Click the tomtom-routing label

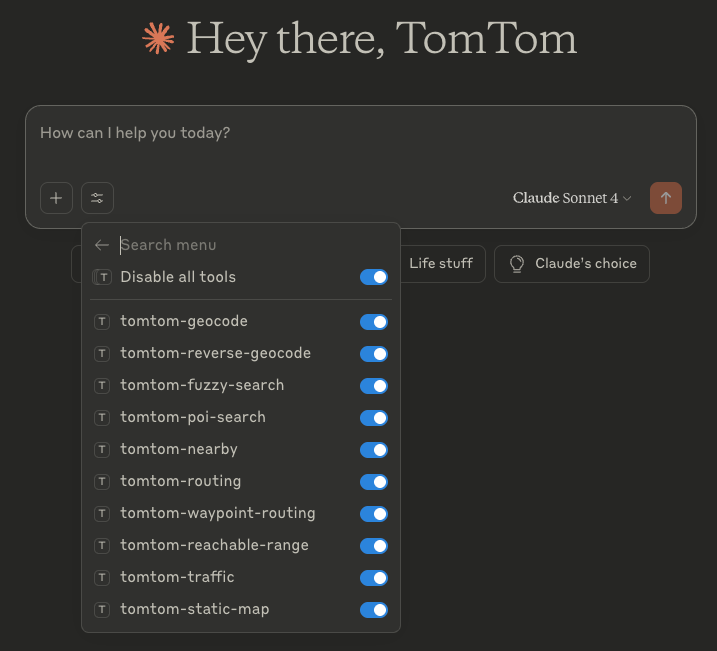181,481
